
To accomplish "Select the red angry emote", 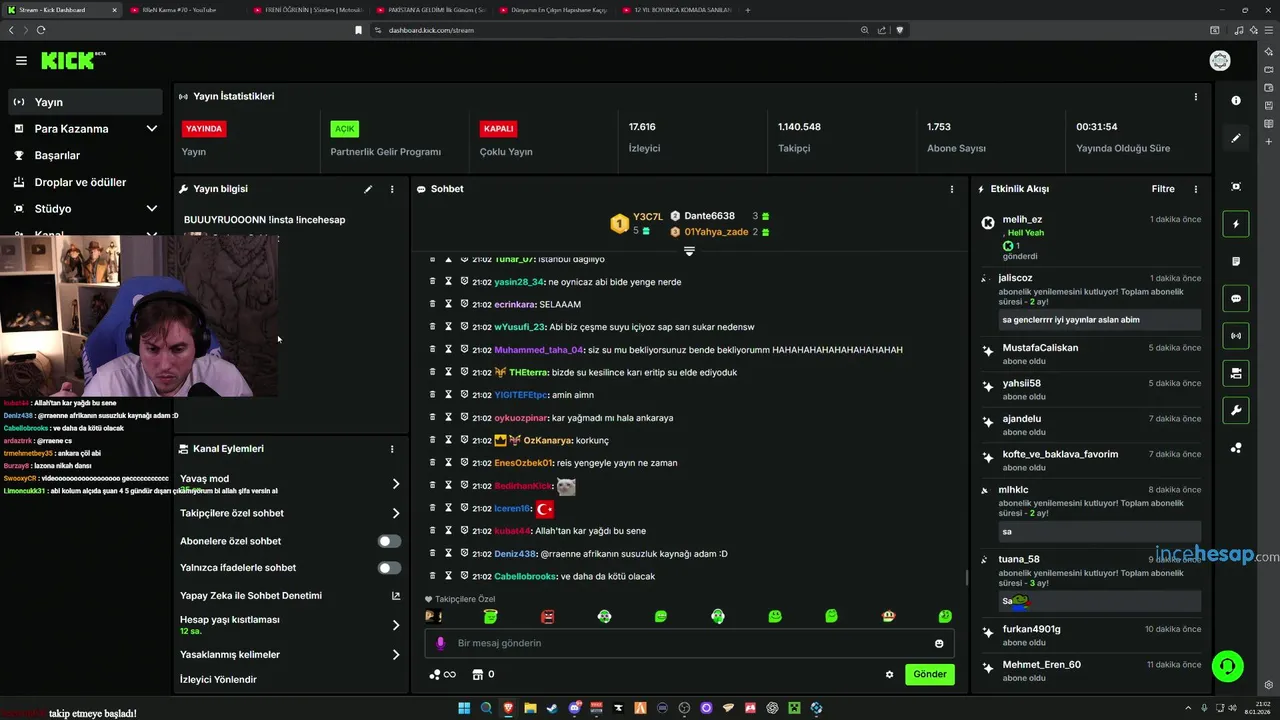I will [x=547, y=617].
